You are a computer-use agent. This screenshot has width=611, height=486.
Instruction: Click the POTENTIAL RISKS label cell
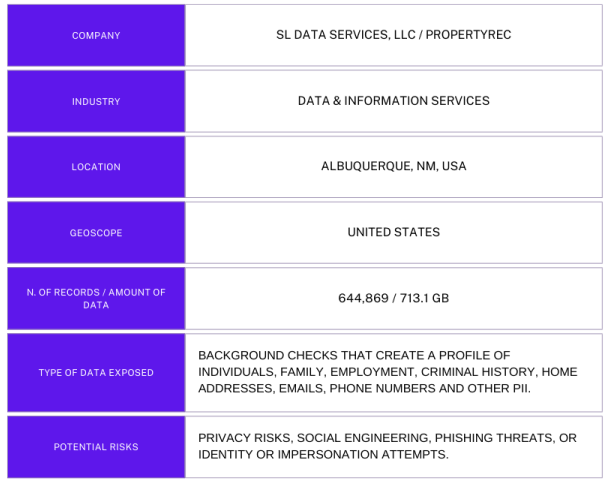96,447
